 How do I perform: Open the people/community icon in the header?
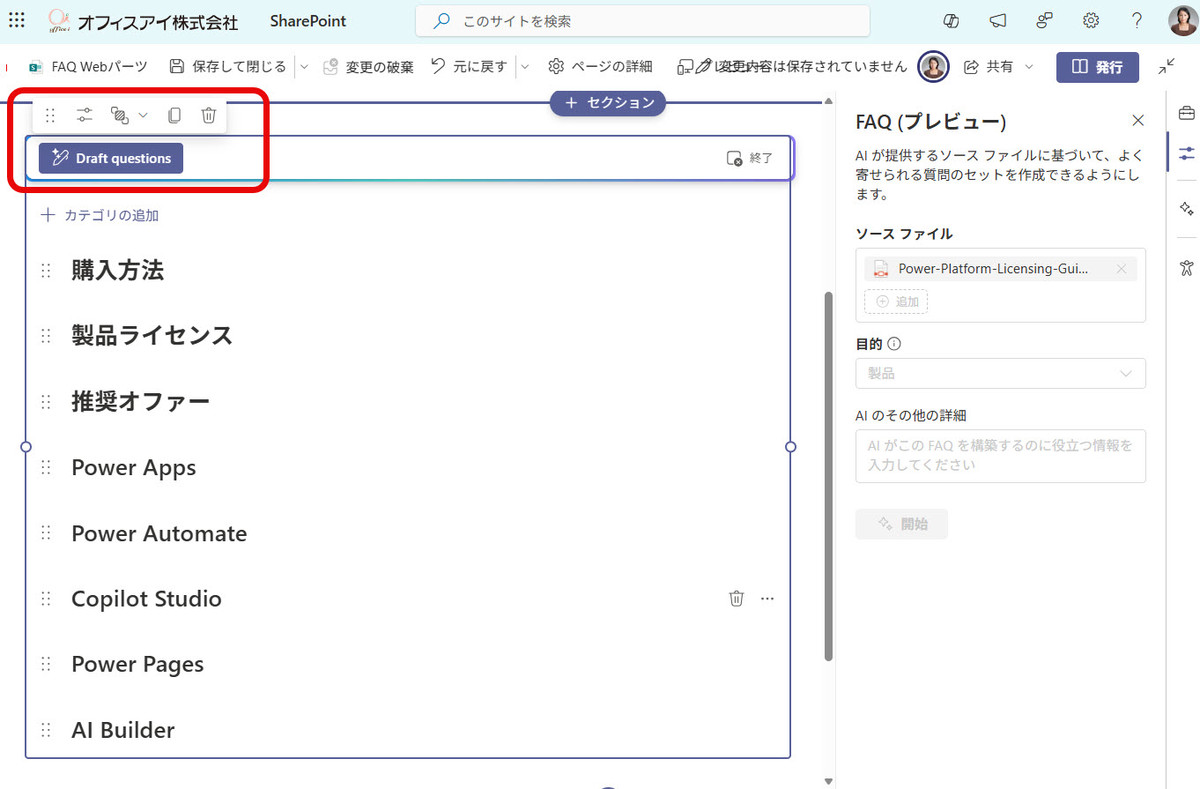[1045, 21]
